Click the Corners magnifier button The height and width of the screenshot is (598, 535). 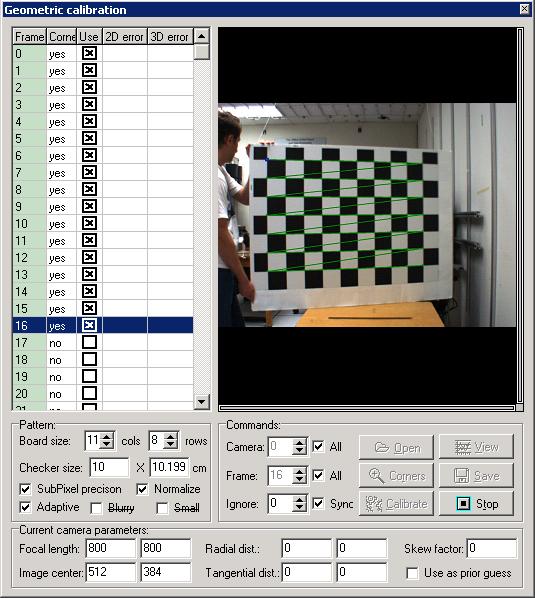point(396,475)
